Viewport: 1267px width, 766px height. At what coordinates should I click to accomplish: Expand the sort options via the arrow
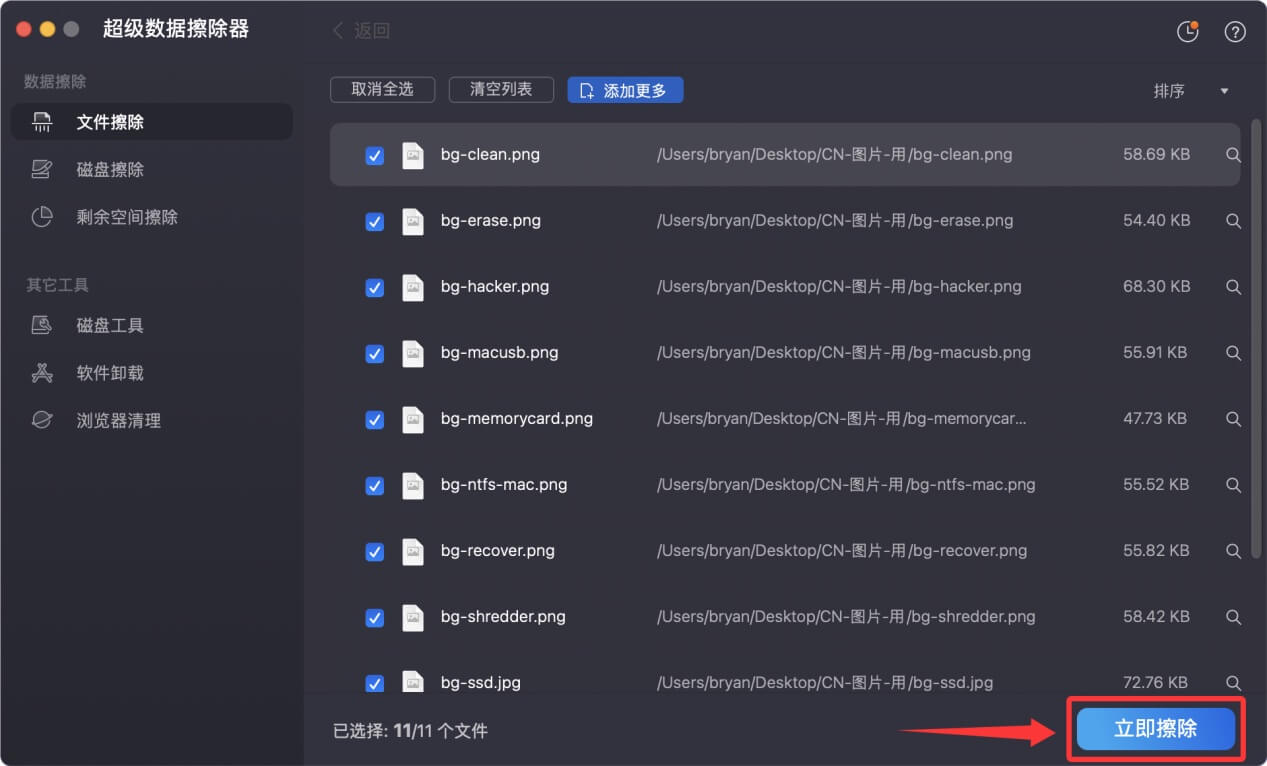1223,90
